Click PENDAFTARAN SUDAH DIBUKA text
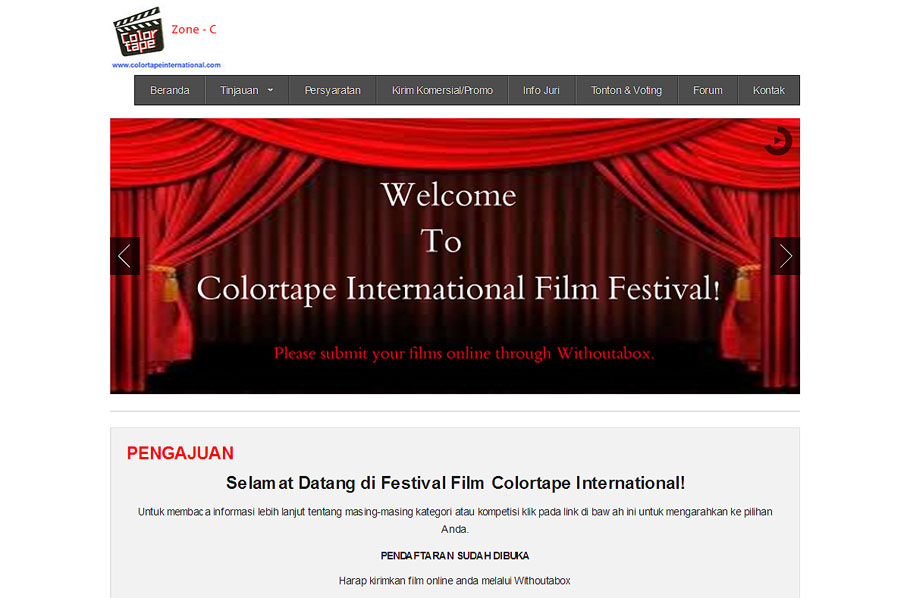 (x=455, y=556)
